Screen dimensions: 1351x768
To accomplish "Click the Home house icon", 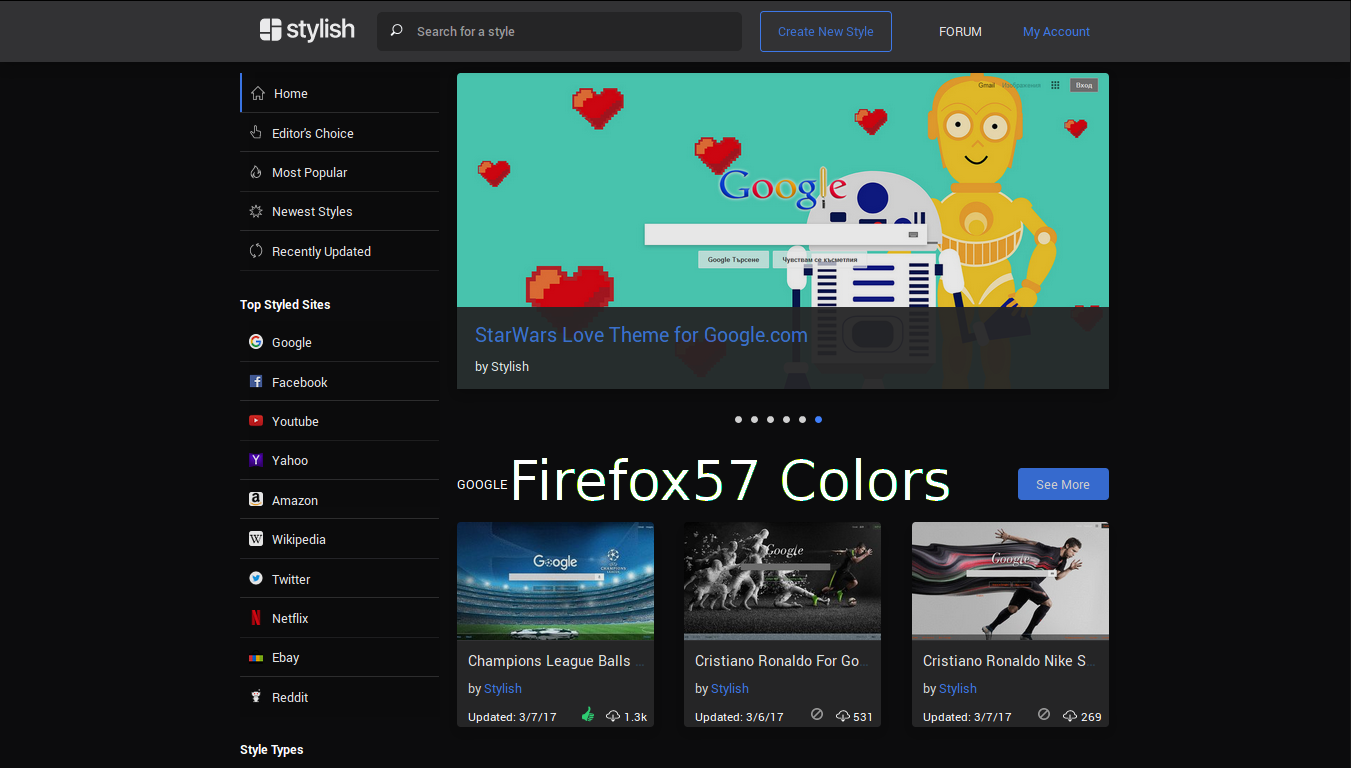I will click(x=257, y=93).
